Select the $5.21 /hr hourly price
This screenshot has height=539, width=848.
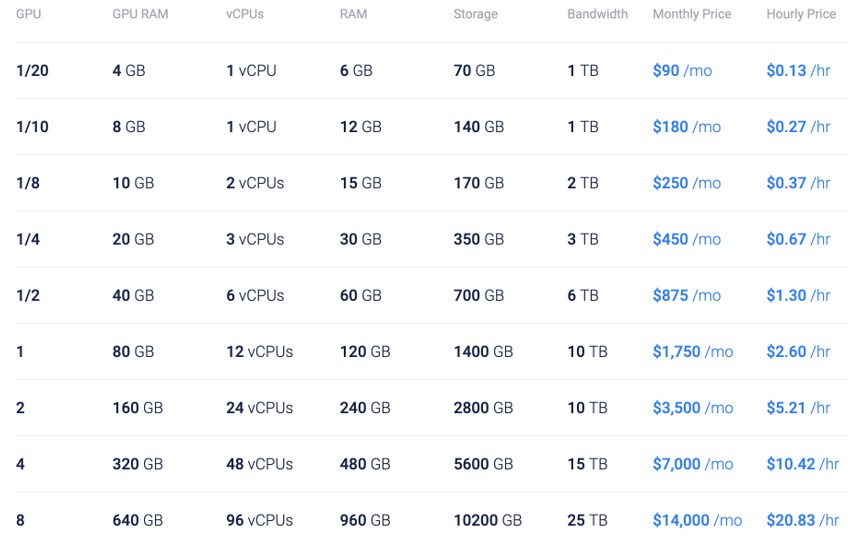pos(798,408)
